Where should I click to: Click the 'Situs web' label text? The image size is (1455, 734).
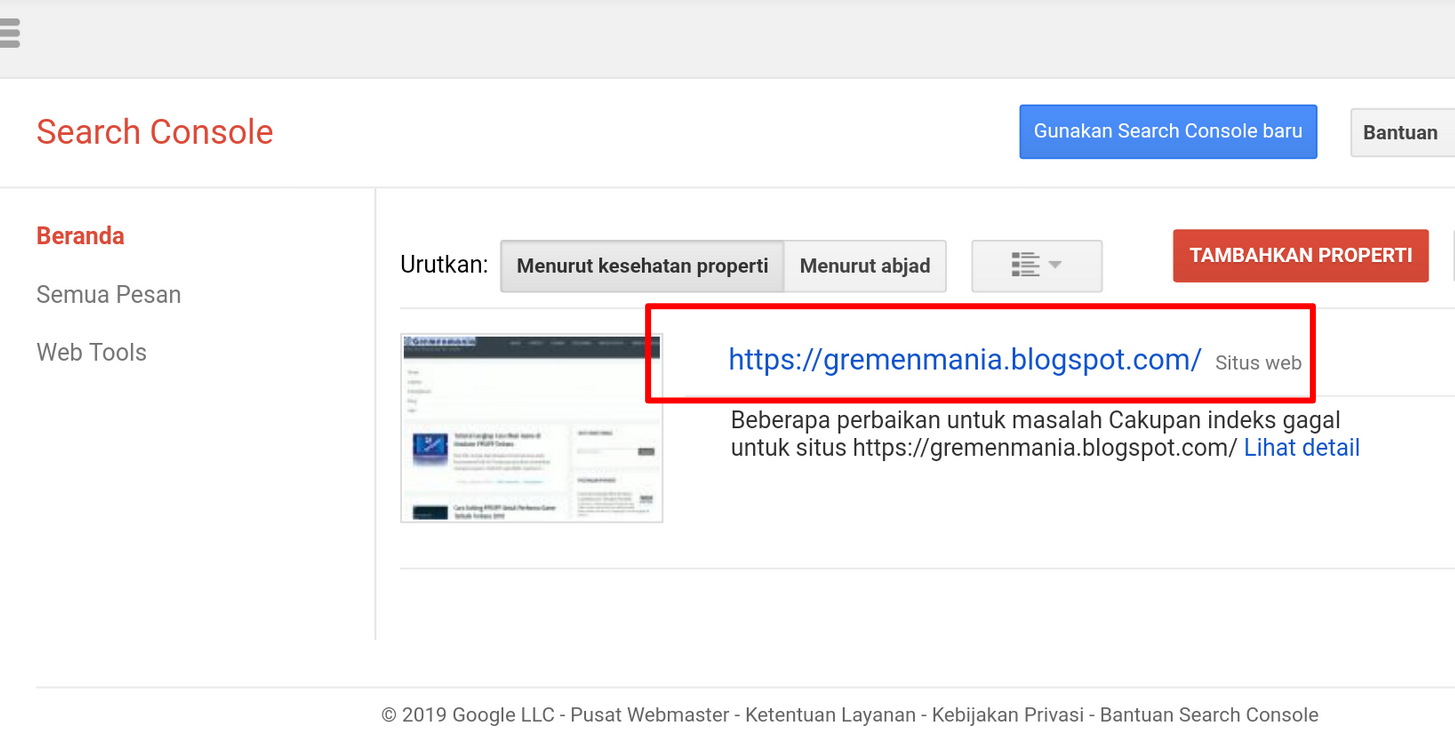1258,363
